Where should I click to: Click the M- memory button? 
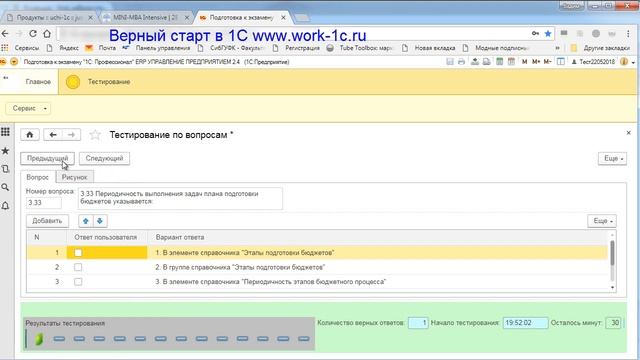547,62
